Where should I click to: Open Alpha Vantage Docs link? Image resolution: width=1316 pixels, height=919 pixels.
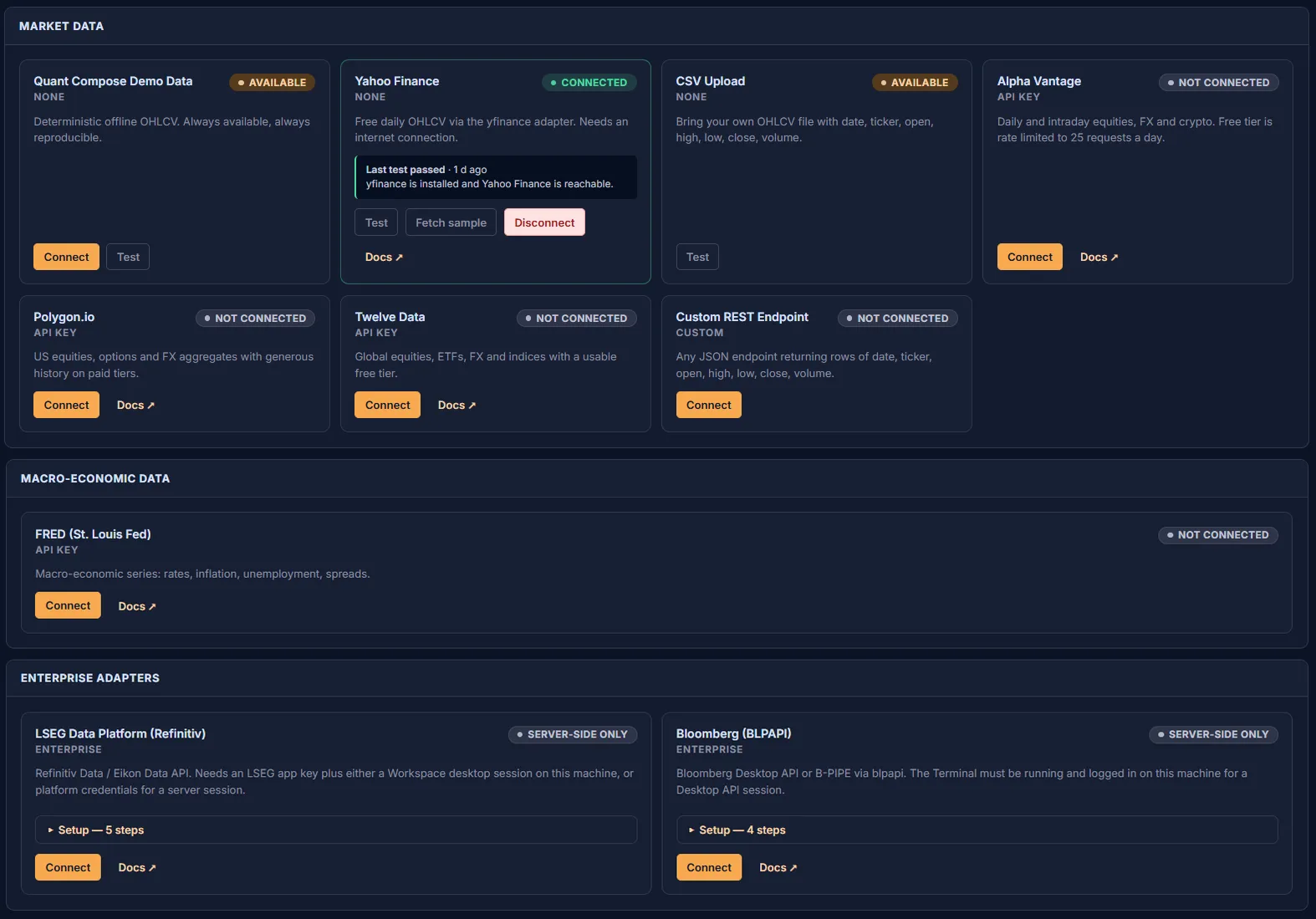tap(1099, 257)
